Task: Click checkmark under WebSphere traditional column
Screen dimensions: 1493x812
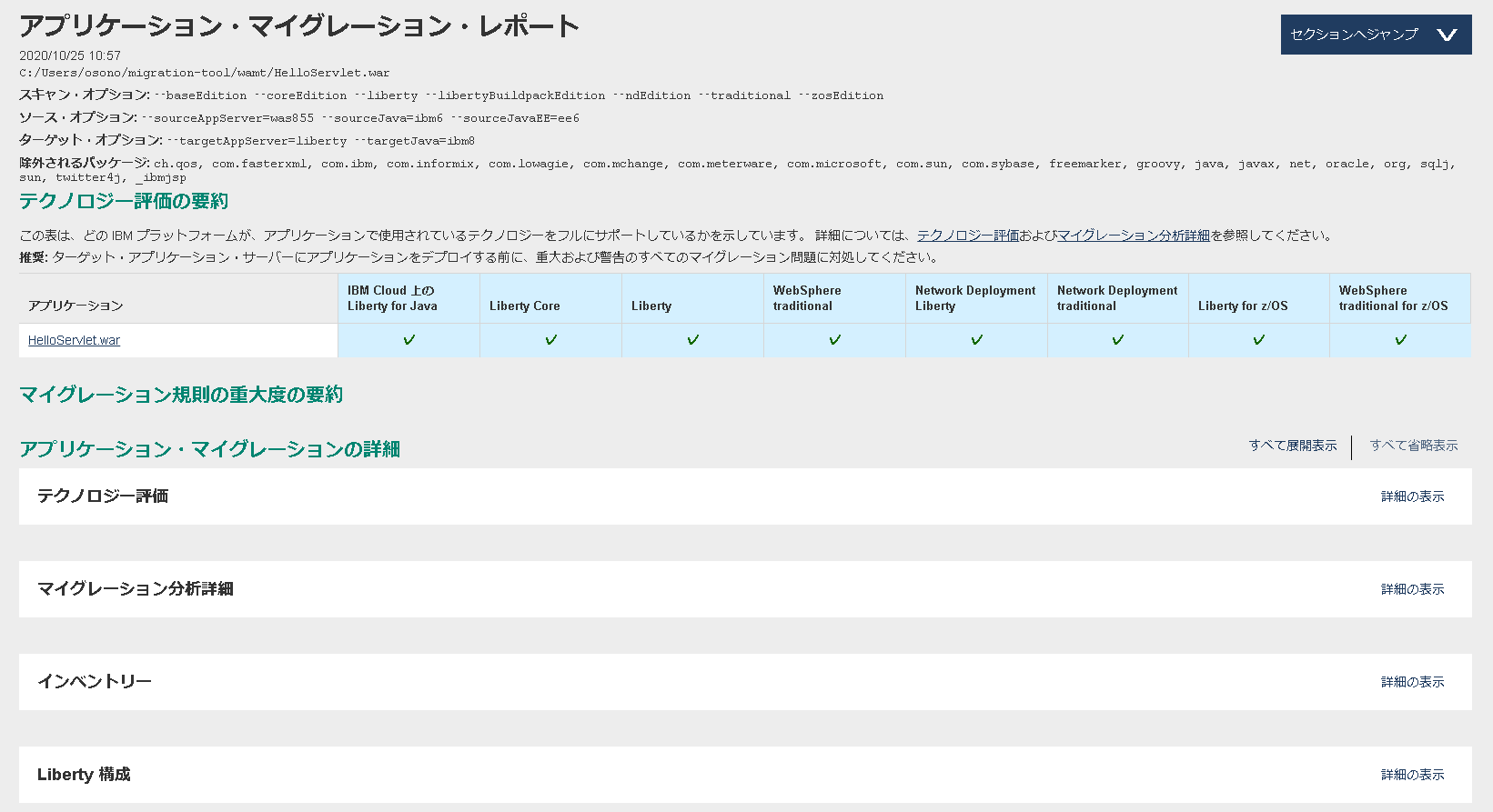Action: [835, 340]
